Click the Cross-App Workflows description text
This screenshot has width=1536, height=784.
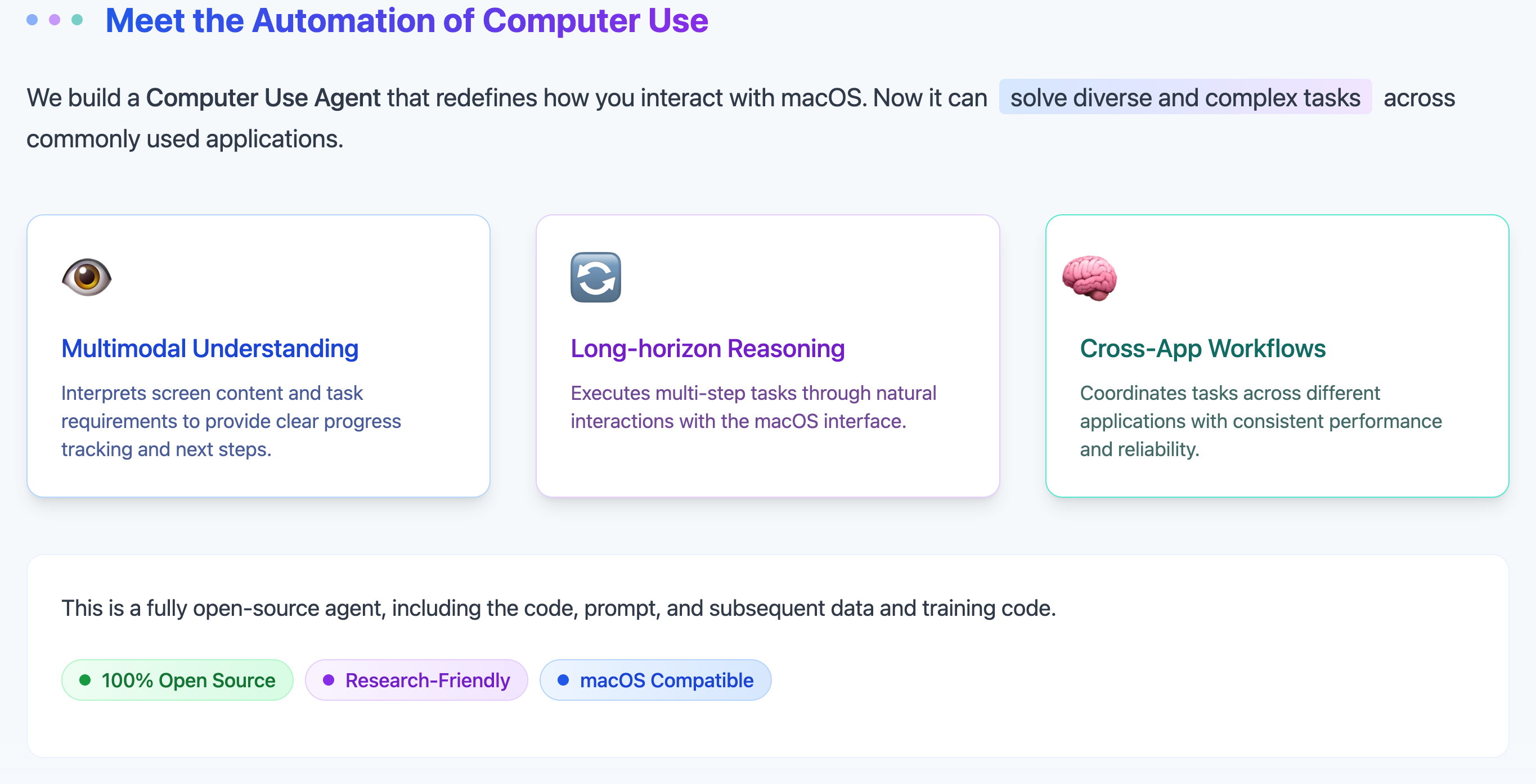[x=1261, y=421]
